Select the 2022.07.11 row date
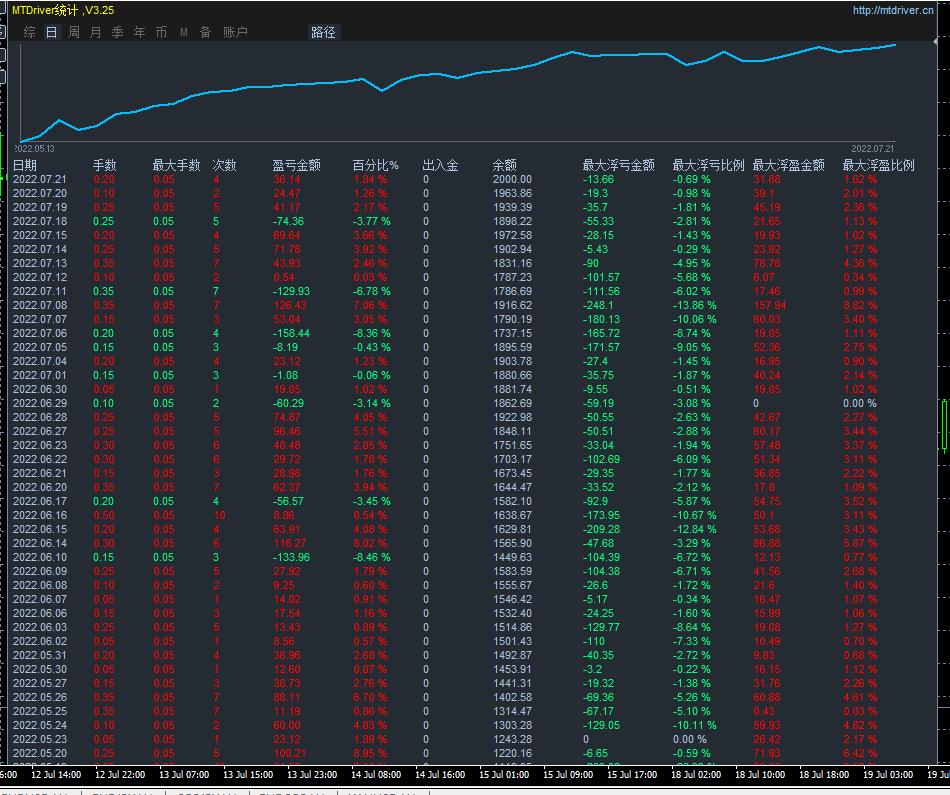This screenshot has height=795, width=950. coord(39,291)
